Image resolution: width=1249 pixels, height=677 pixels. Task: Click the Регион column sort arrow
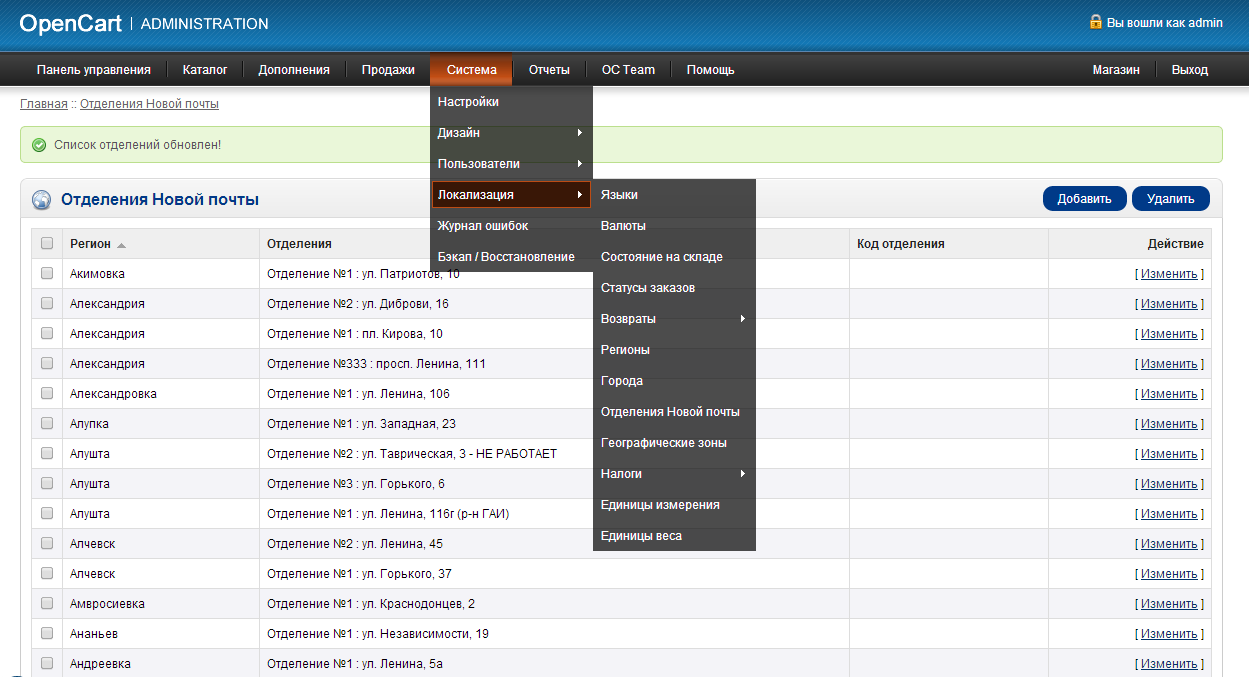(121, 245)
